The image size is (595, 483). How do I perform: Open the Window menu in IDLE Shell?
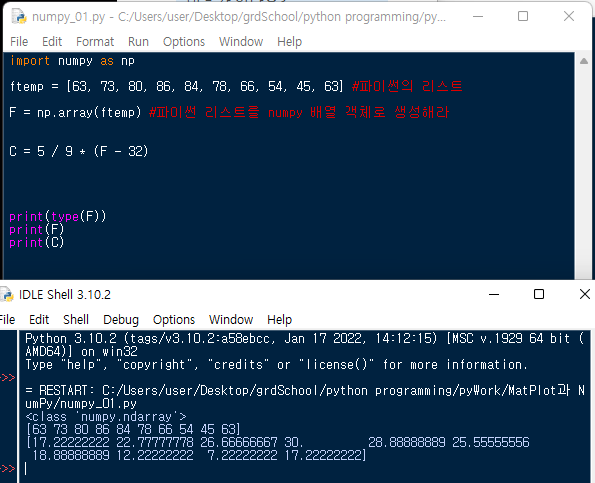pos(231,319)
